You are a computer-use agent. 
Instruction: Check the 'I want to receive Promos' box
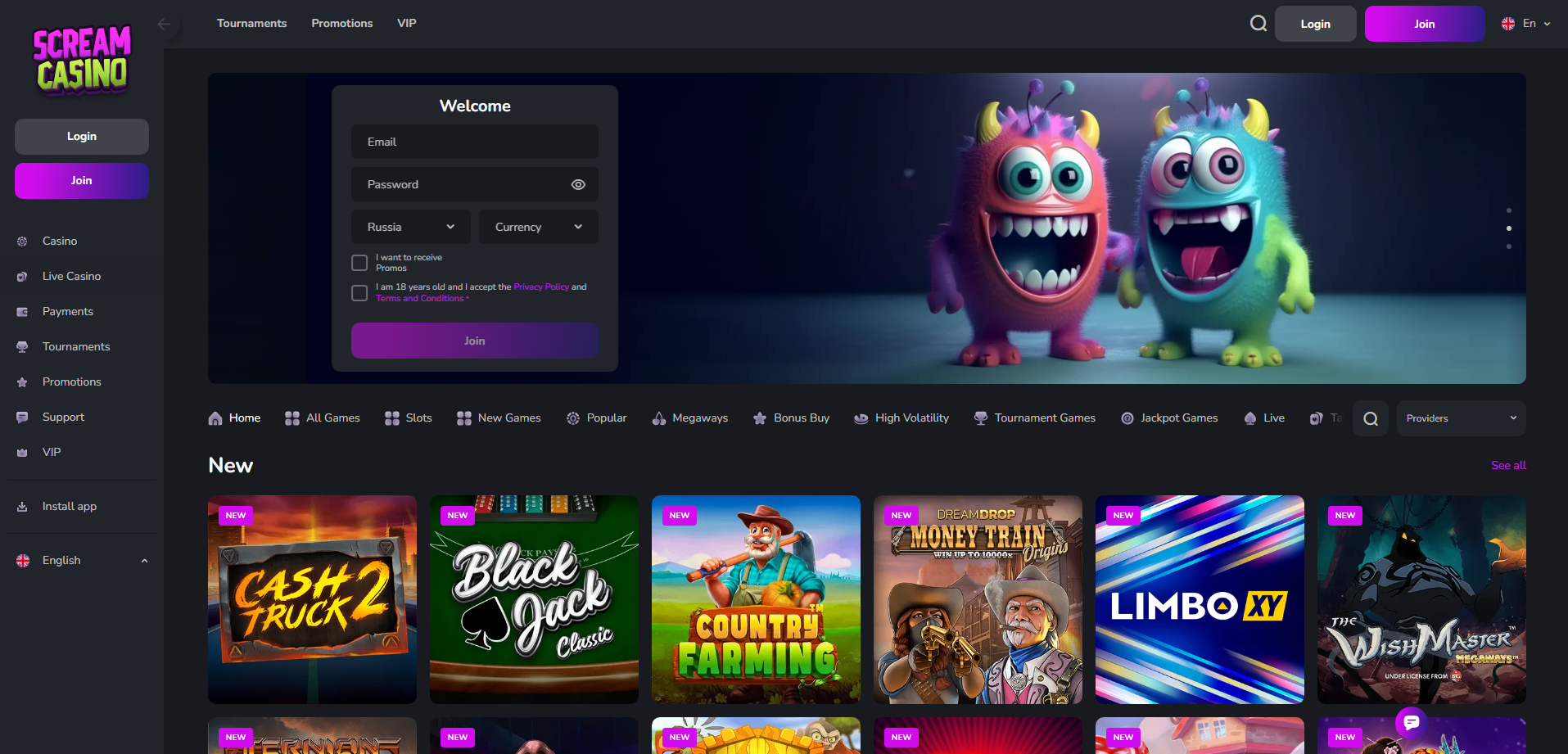pyautogui.click(x=359, y=263)
